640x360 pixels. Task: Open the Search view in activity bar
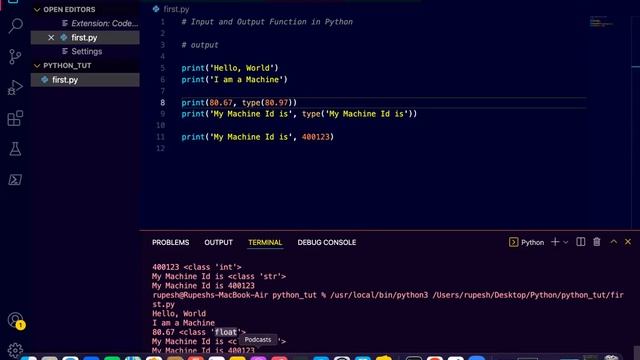point(16,26)
